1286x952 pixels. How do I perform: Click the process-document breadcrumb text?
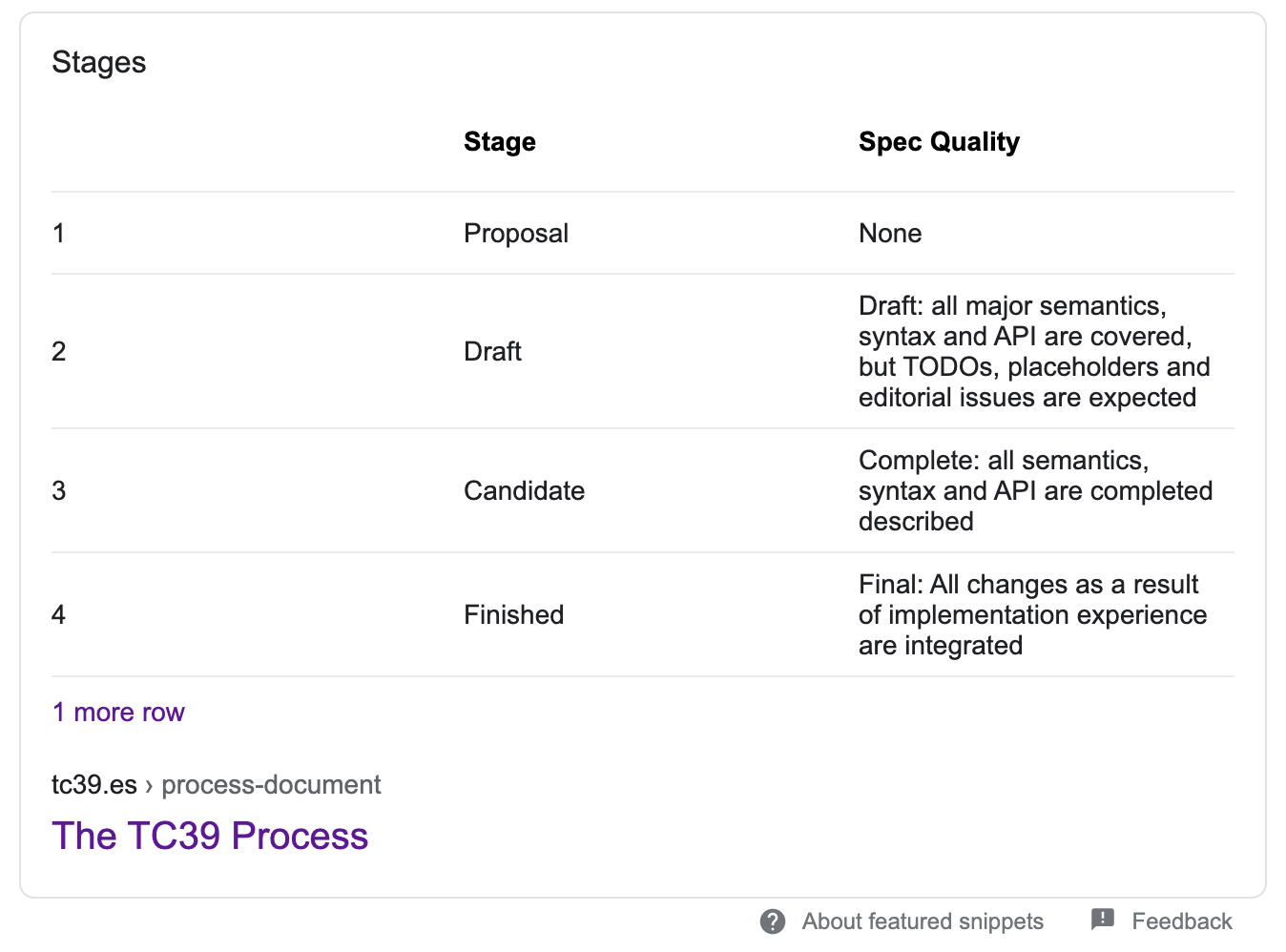pyautogui.click(x=271, y=785)
